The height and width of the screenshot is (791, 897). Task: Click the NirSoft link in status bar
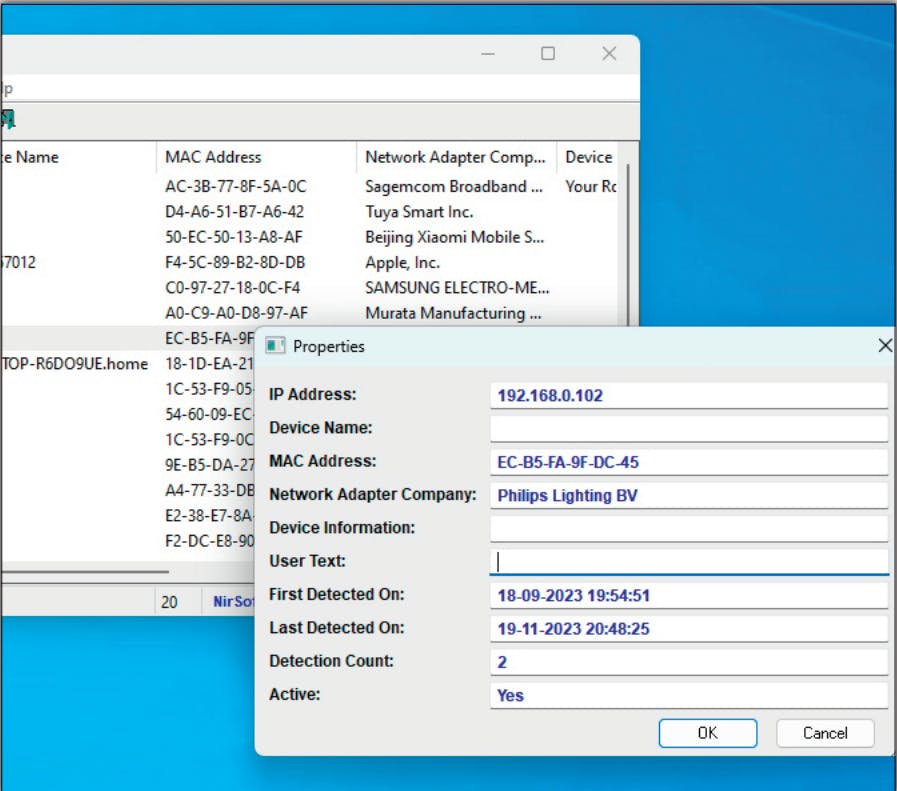[233, 602]
